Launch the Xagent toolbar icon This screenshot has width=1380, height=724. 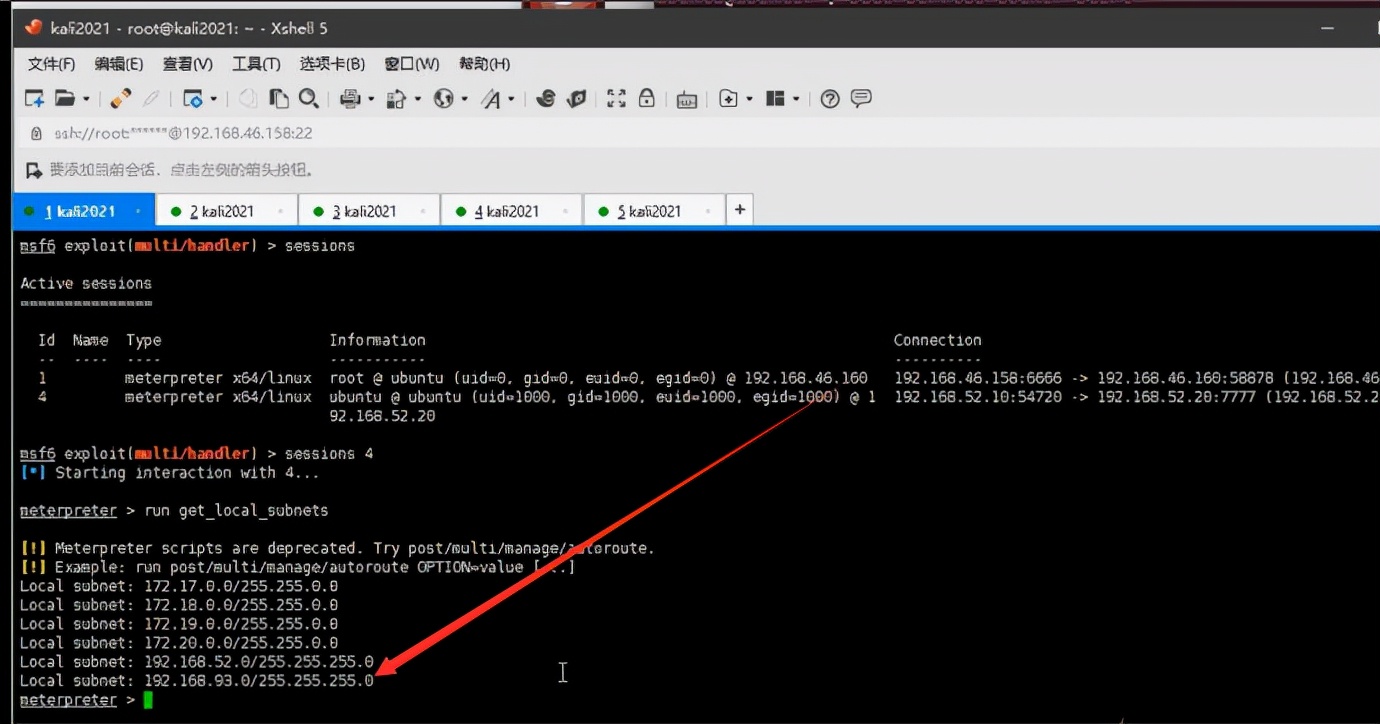(576, 98)
